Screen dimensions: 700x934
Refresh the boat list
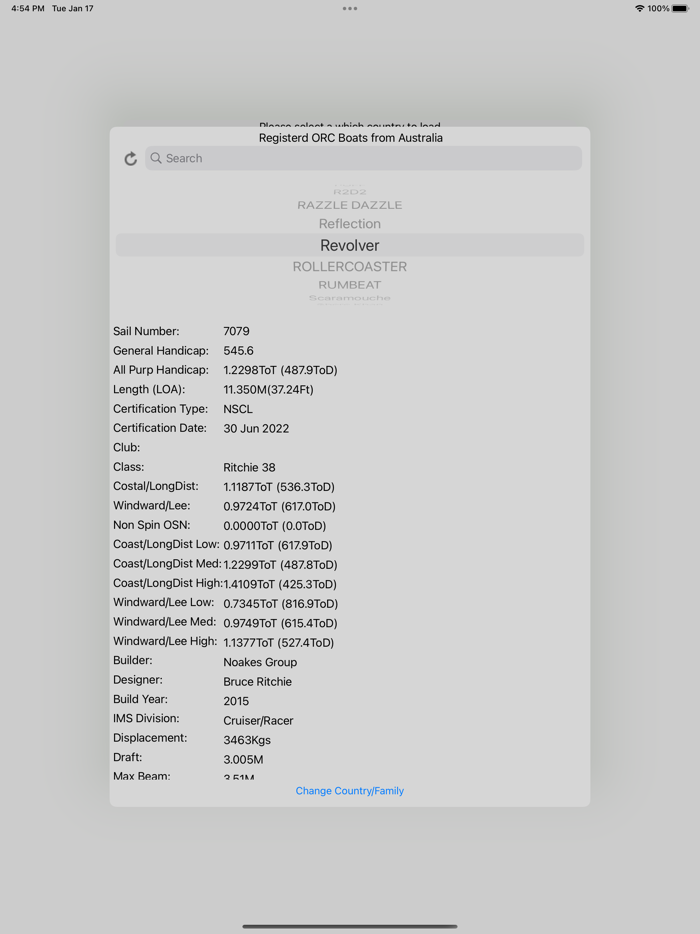130,158
